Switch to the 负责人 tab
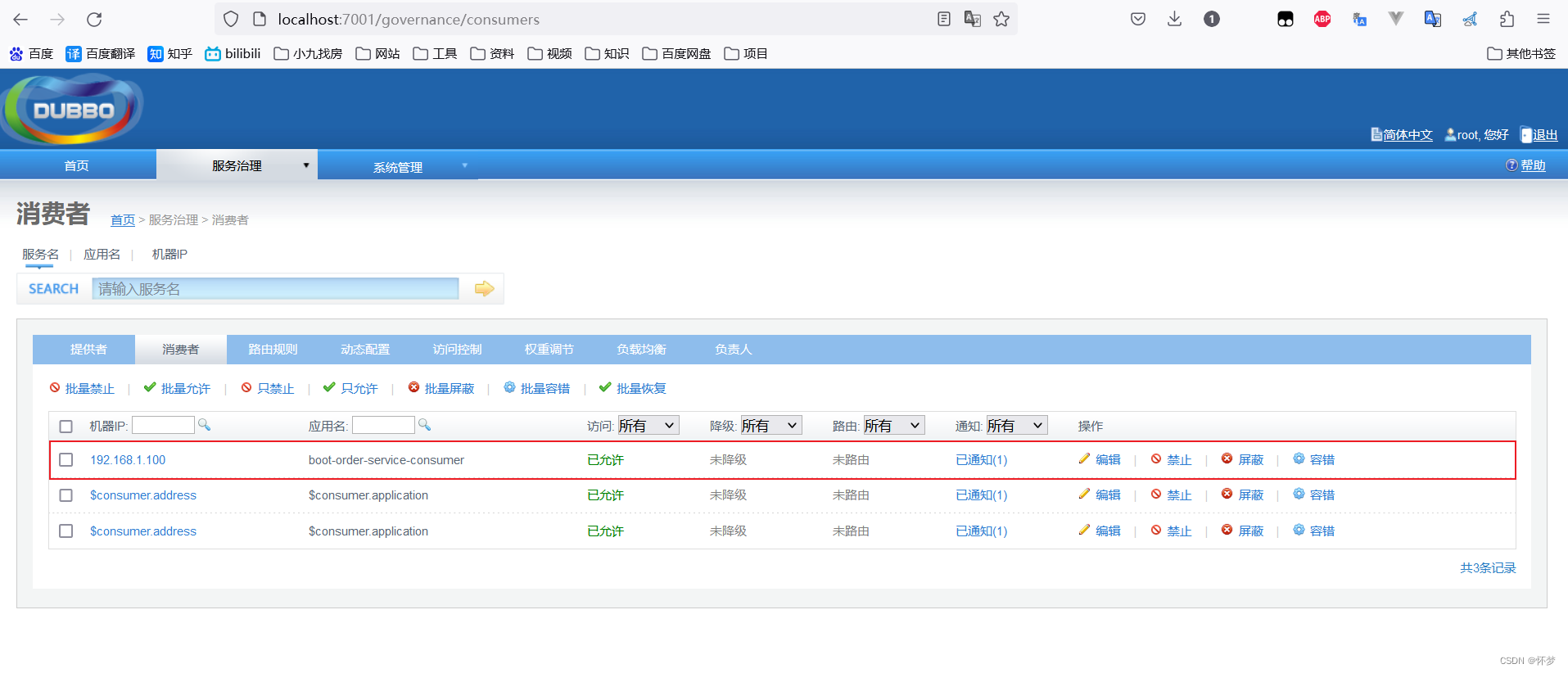This screenshot has width=1568, height=673. click(x=733, y=350)
